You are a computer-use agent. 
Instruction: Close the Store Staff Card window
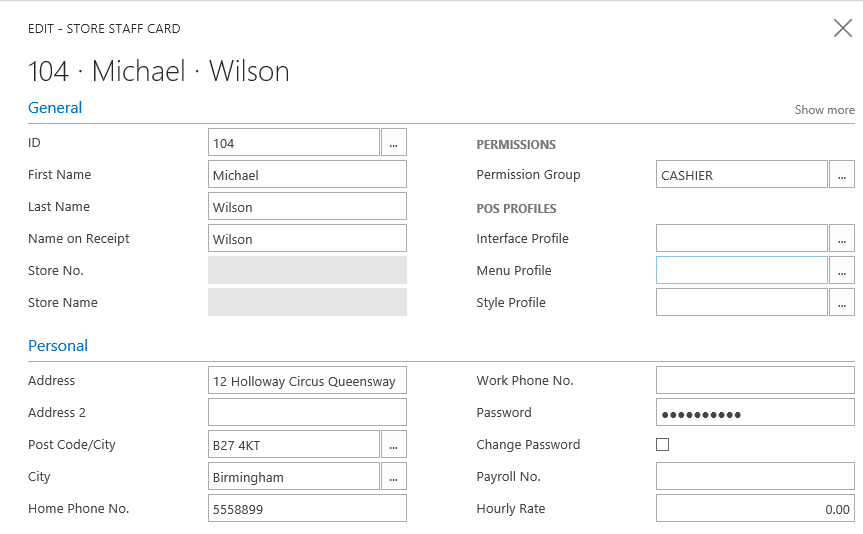(843, 28)
